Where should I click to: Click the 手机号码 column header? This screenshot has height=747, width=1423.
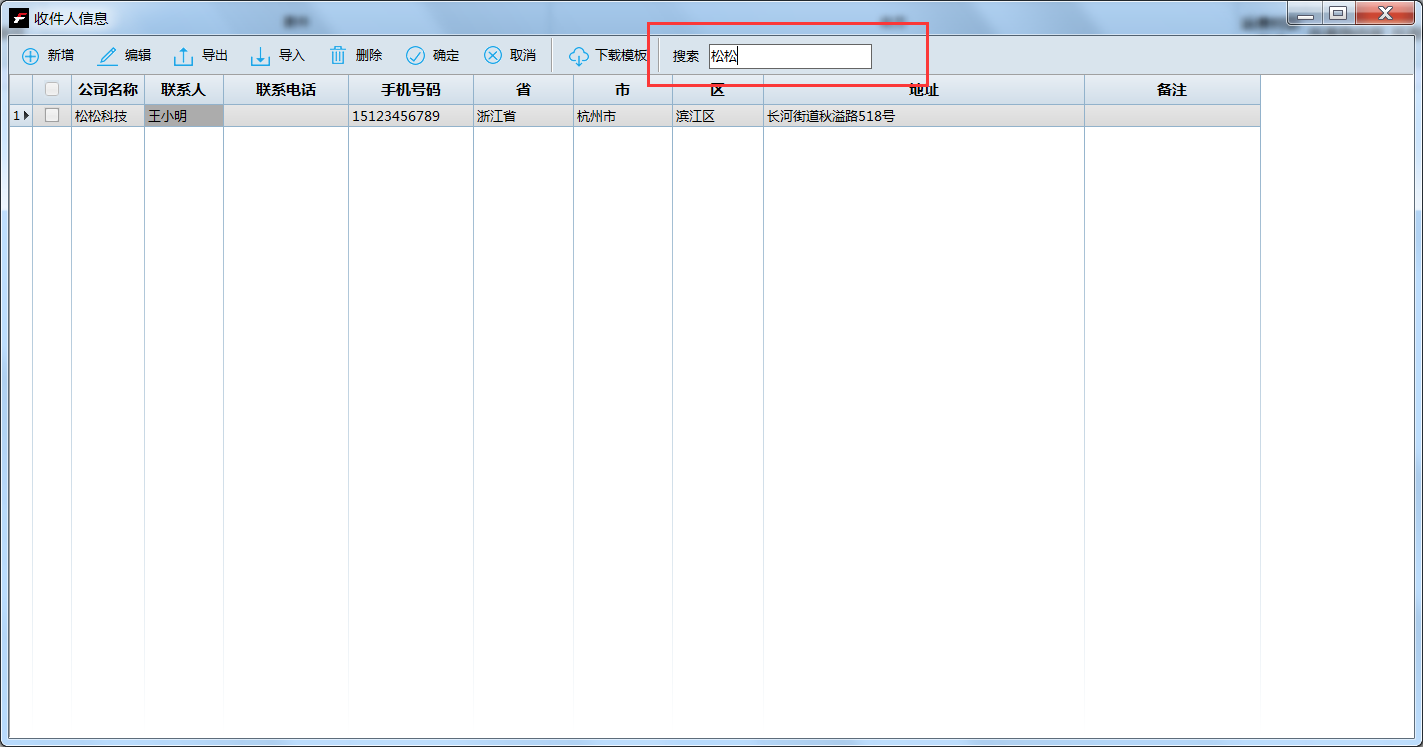point(411,89)
